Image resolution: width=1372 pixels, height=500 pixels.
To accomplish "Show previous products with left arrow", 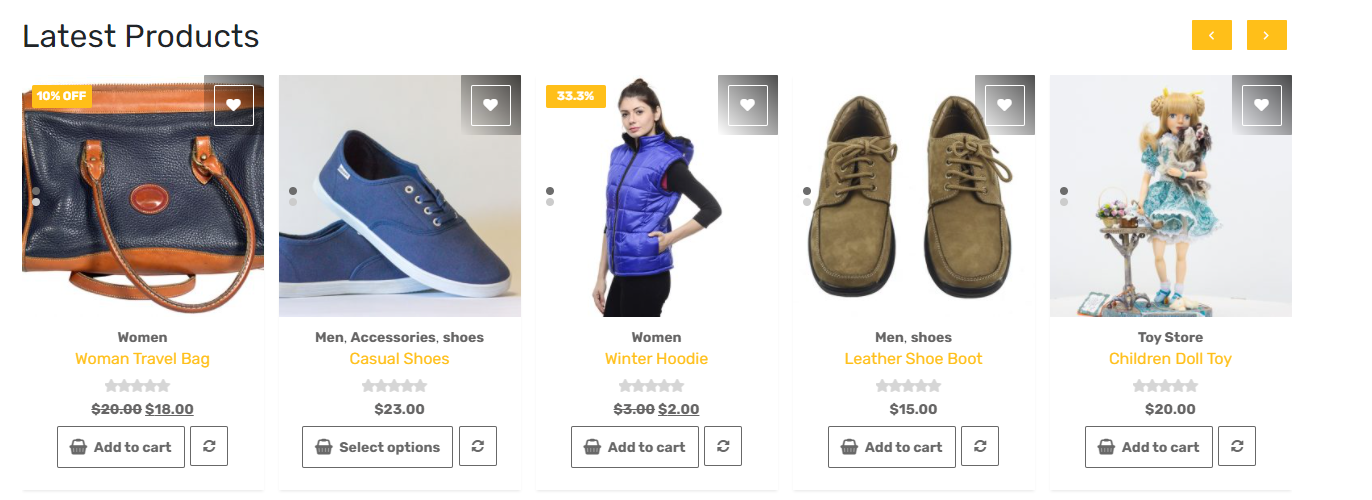I will 1212,35.
